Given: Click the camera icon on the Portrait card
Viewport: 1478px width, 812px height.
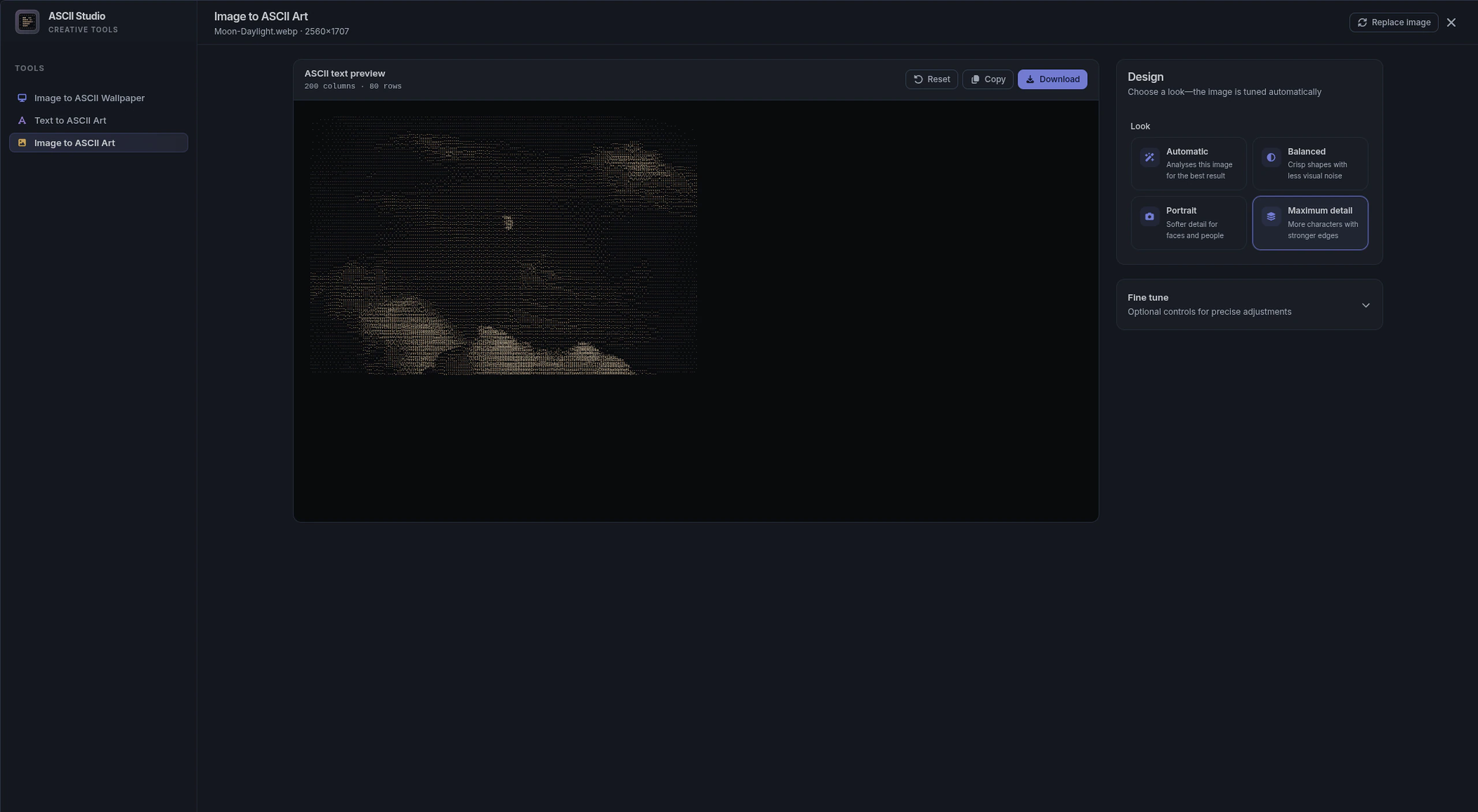Looking at the screenshot, I should pyautogui.click(x=1149, y=216).
